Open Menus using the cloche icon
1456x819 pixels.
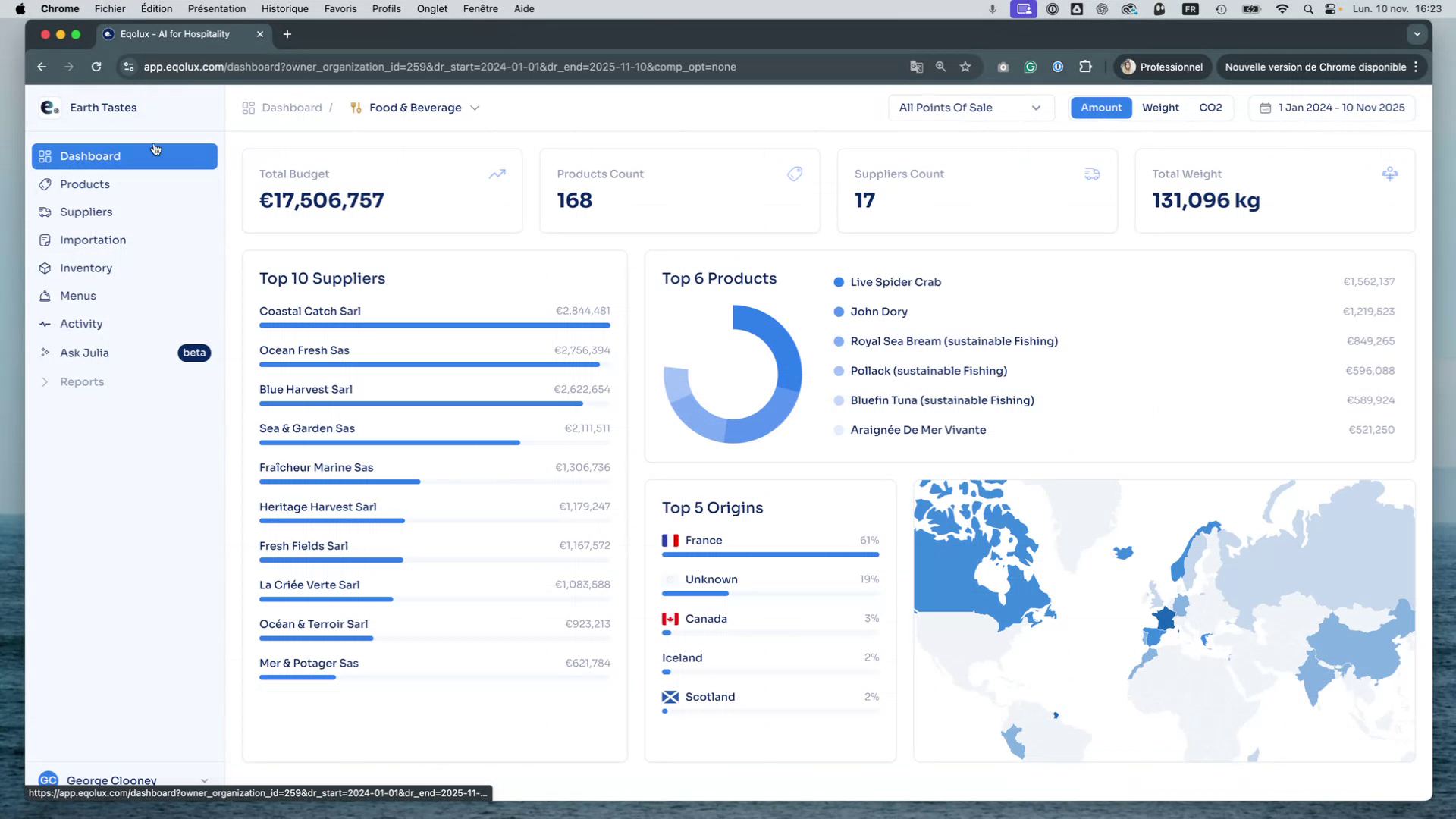pyautogui.click(x=45, y=296)
